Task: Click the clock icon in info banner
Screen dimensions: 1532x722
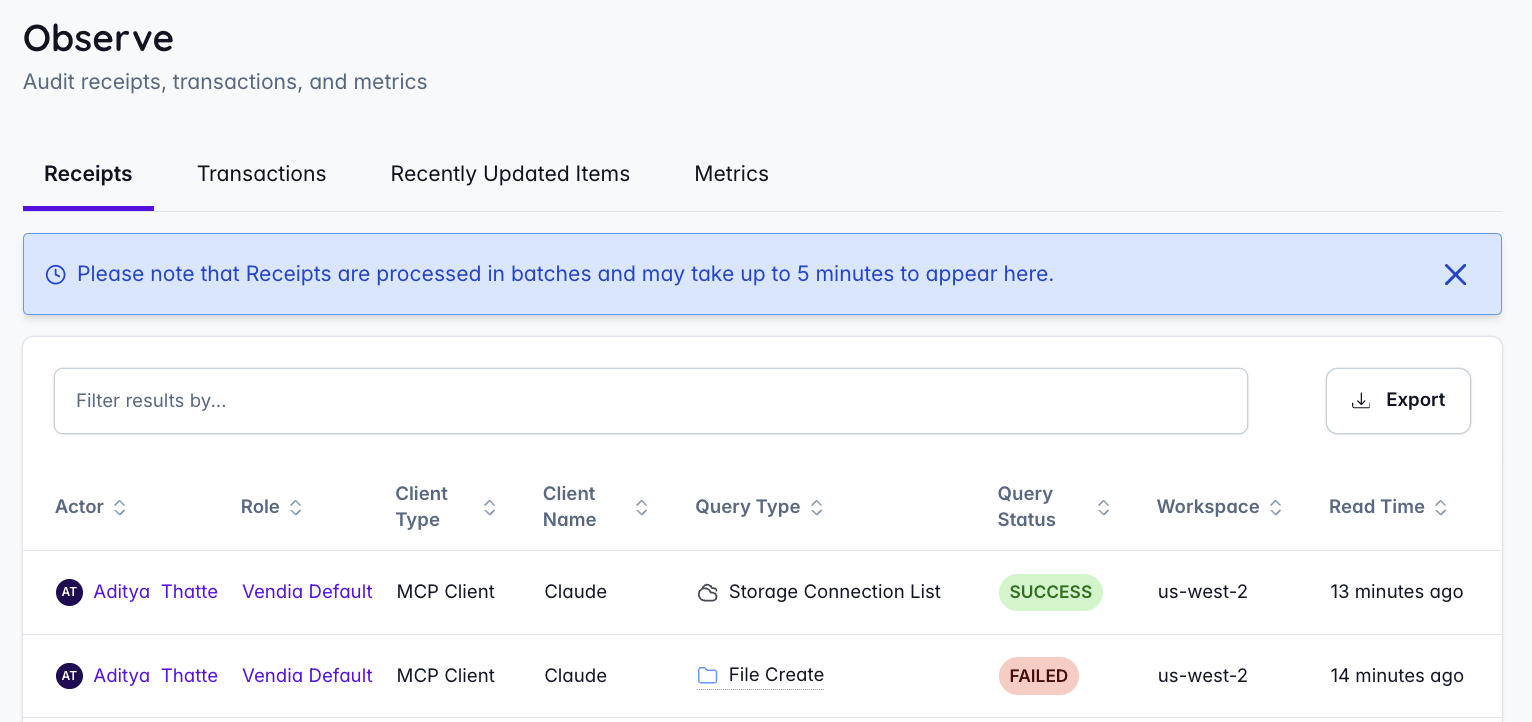Action: 56,275
